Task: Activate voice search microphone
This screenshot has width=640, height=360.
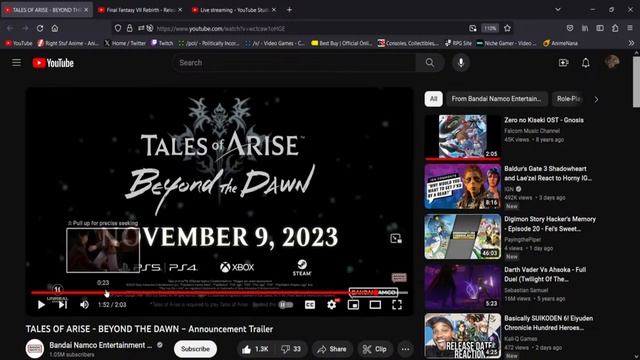Action: coord(461,62)
